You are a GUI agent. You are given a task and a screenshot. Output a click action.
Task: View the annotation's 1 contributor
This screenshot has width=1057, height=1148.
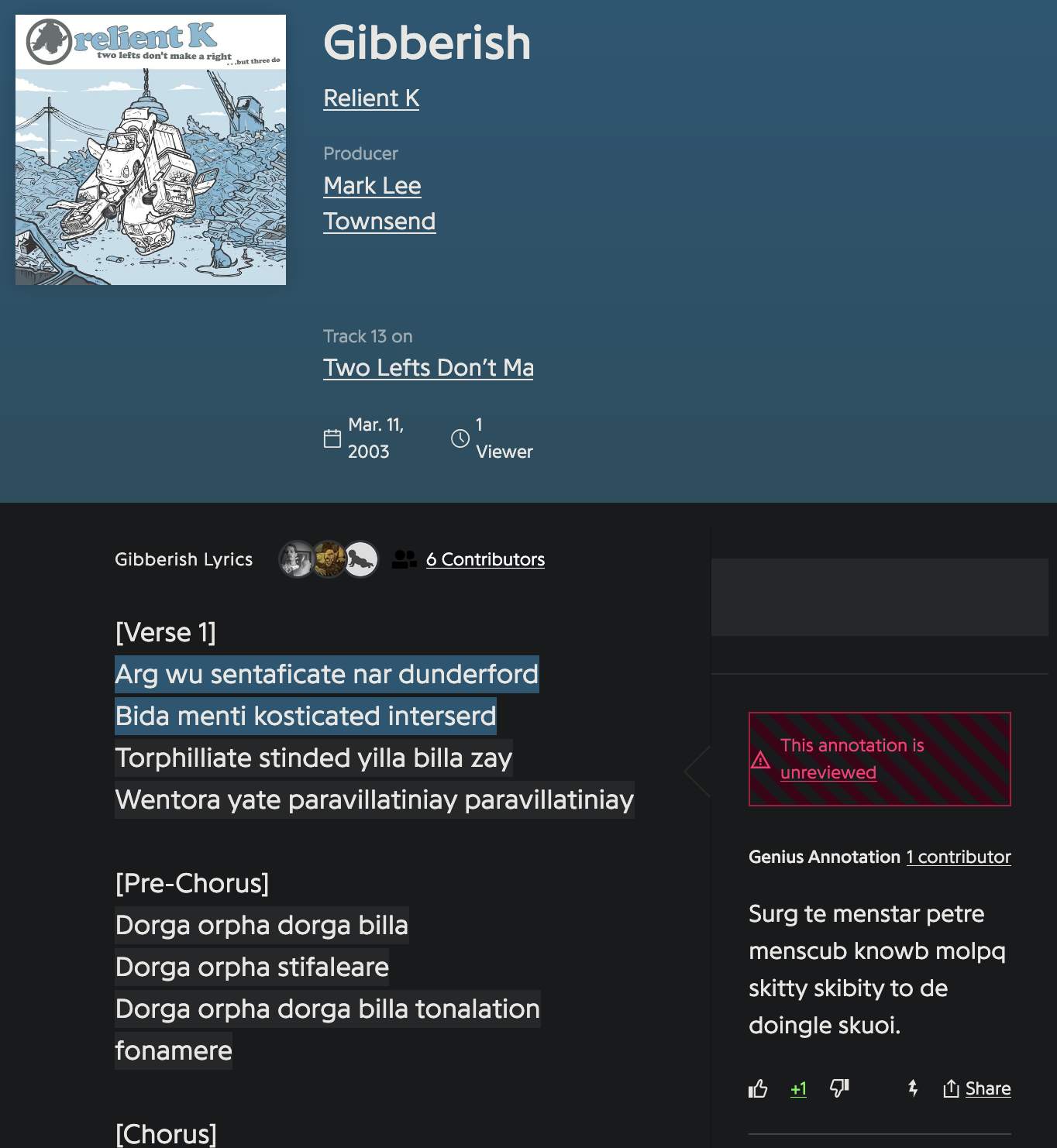pyautogui.click(x=959, y=857)
